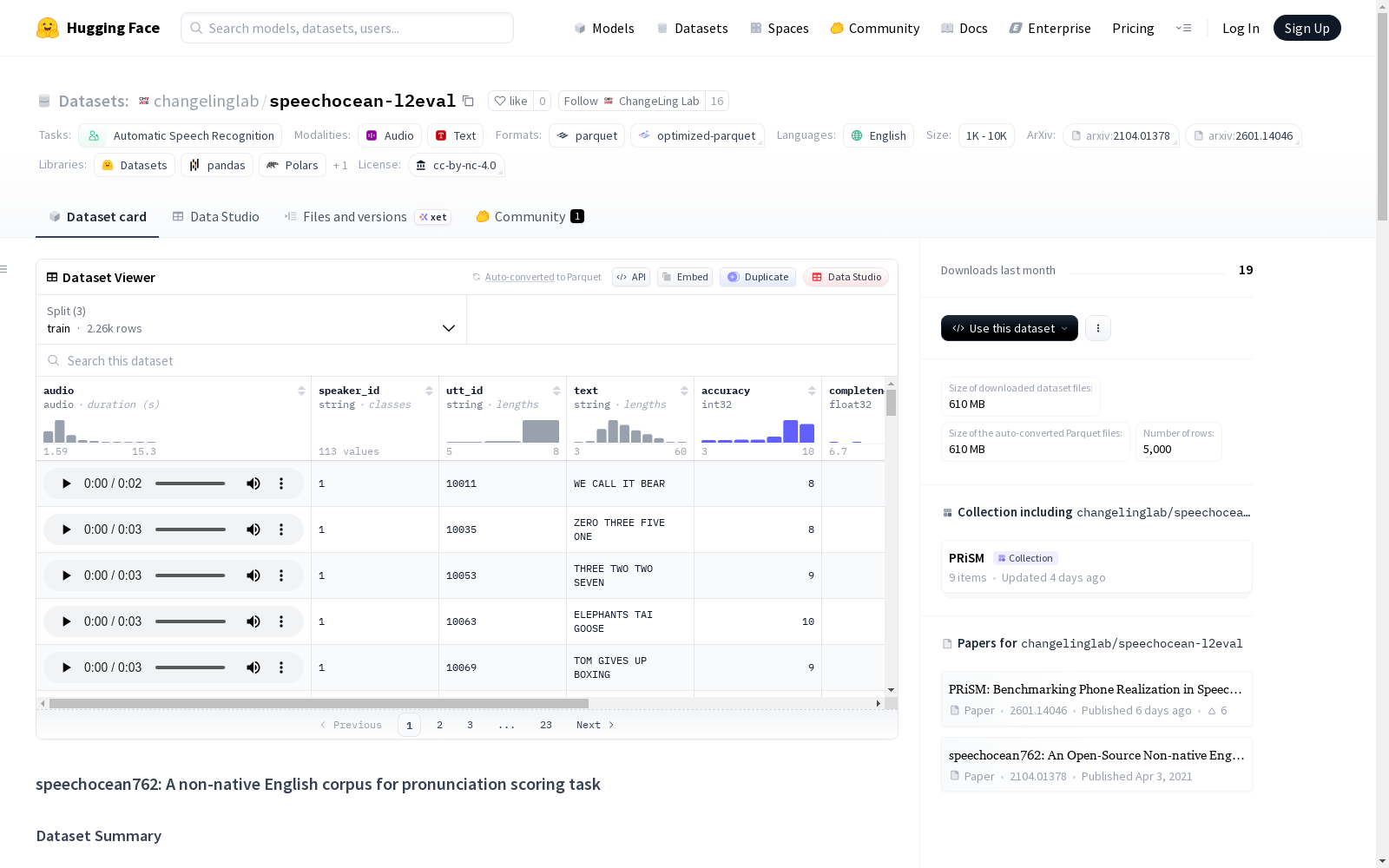
Task: Switch to the Data Studio tab
Action: (x=216, y=217)
